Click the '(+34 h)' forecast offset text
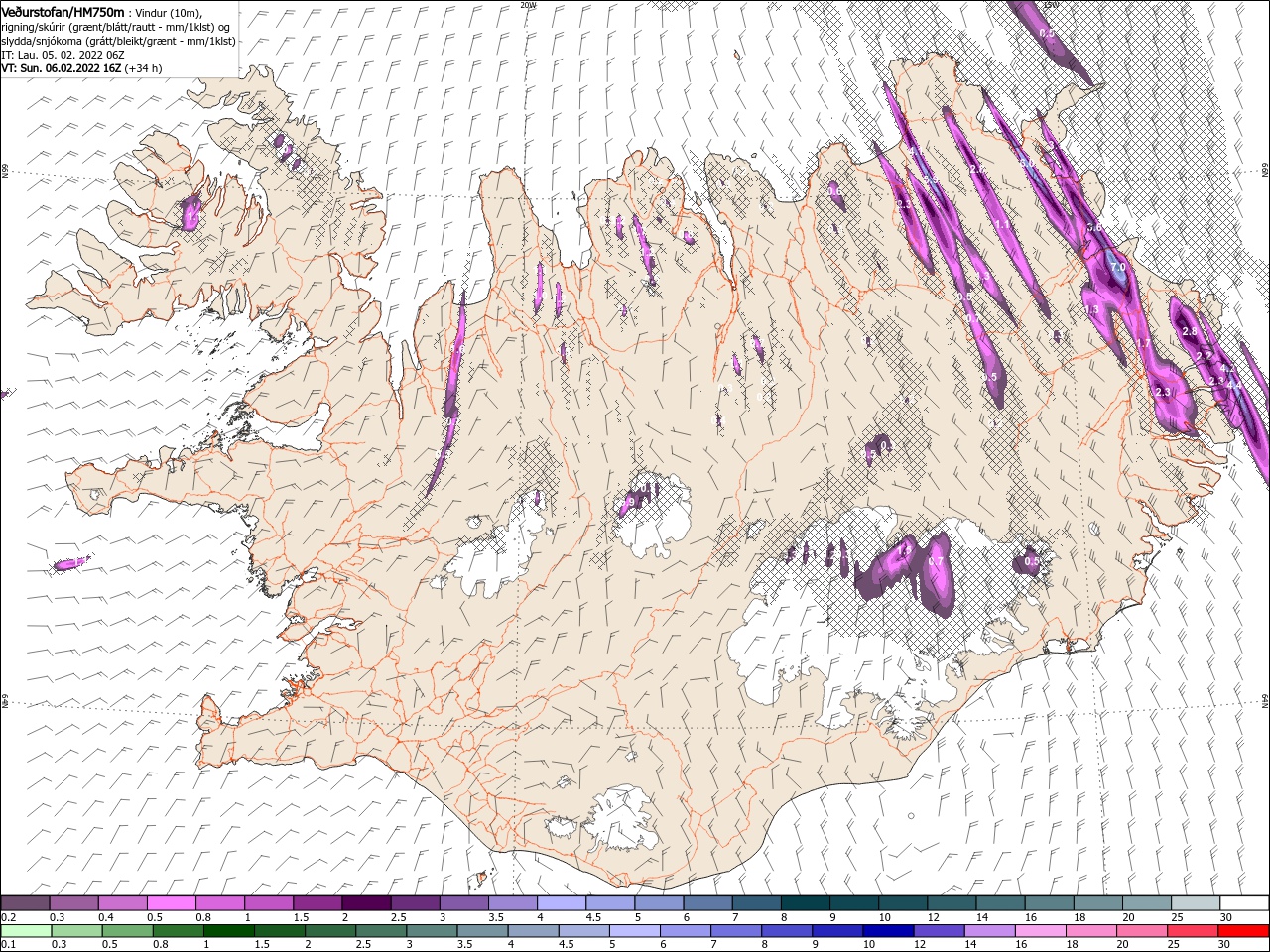 coord(144,68)
